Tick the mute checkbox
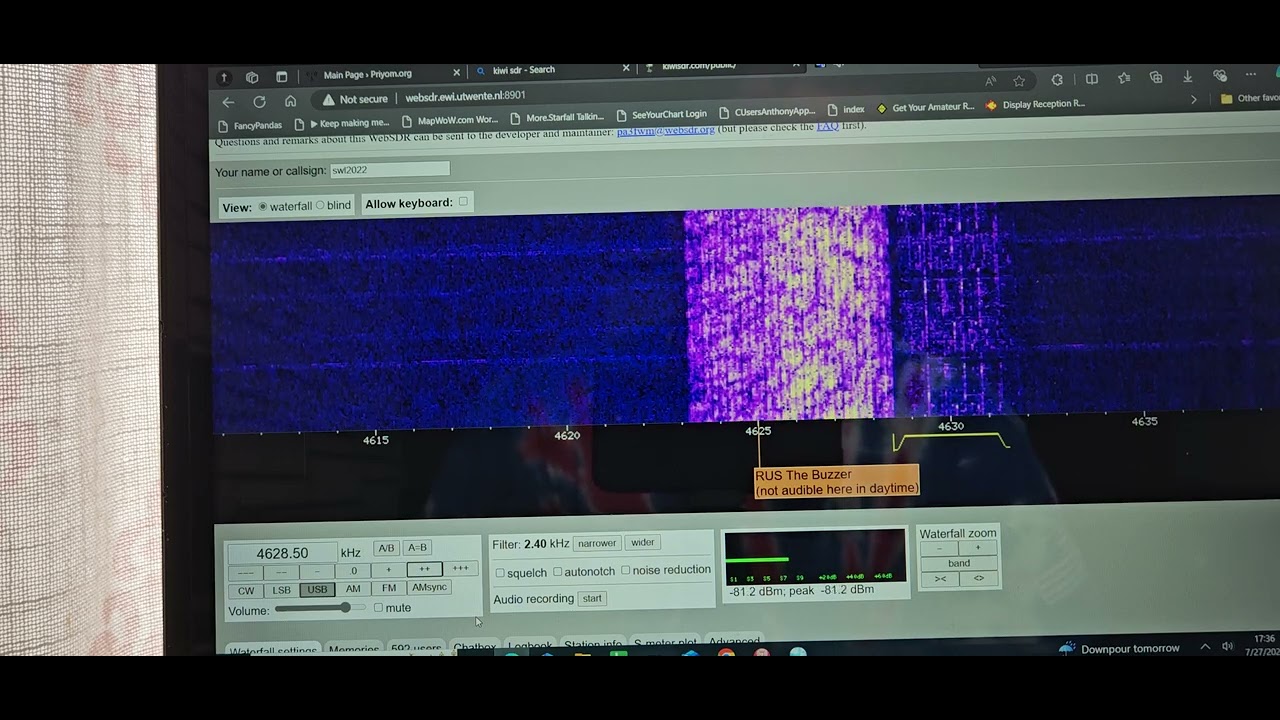The image size is (1280, 720). tap(378, 608)
